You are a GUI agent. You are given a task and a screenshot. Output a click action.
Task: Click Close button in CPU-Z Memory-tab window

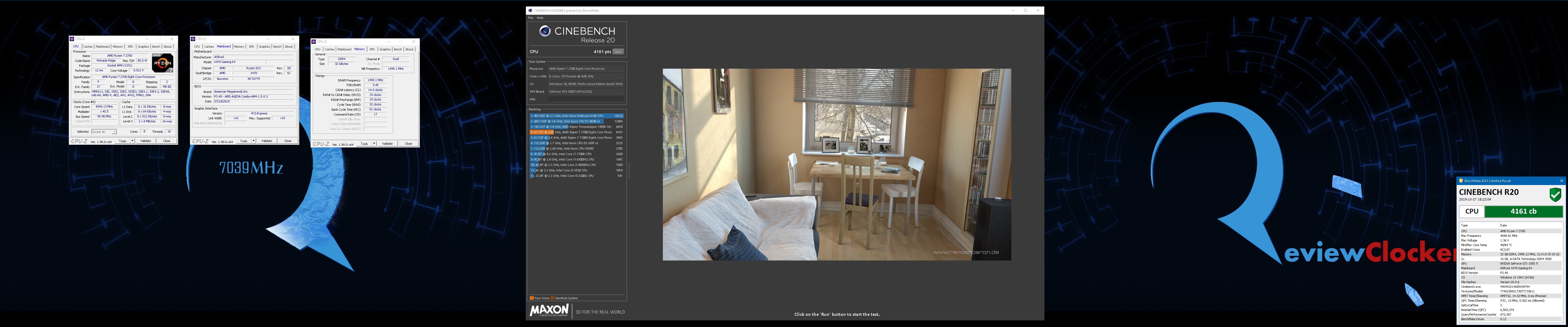(408, 144)
